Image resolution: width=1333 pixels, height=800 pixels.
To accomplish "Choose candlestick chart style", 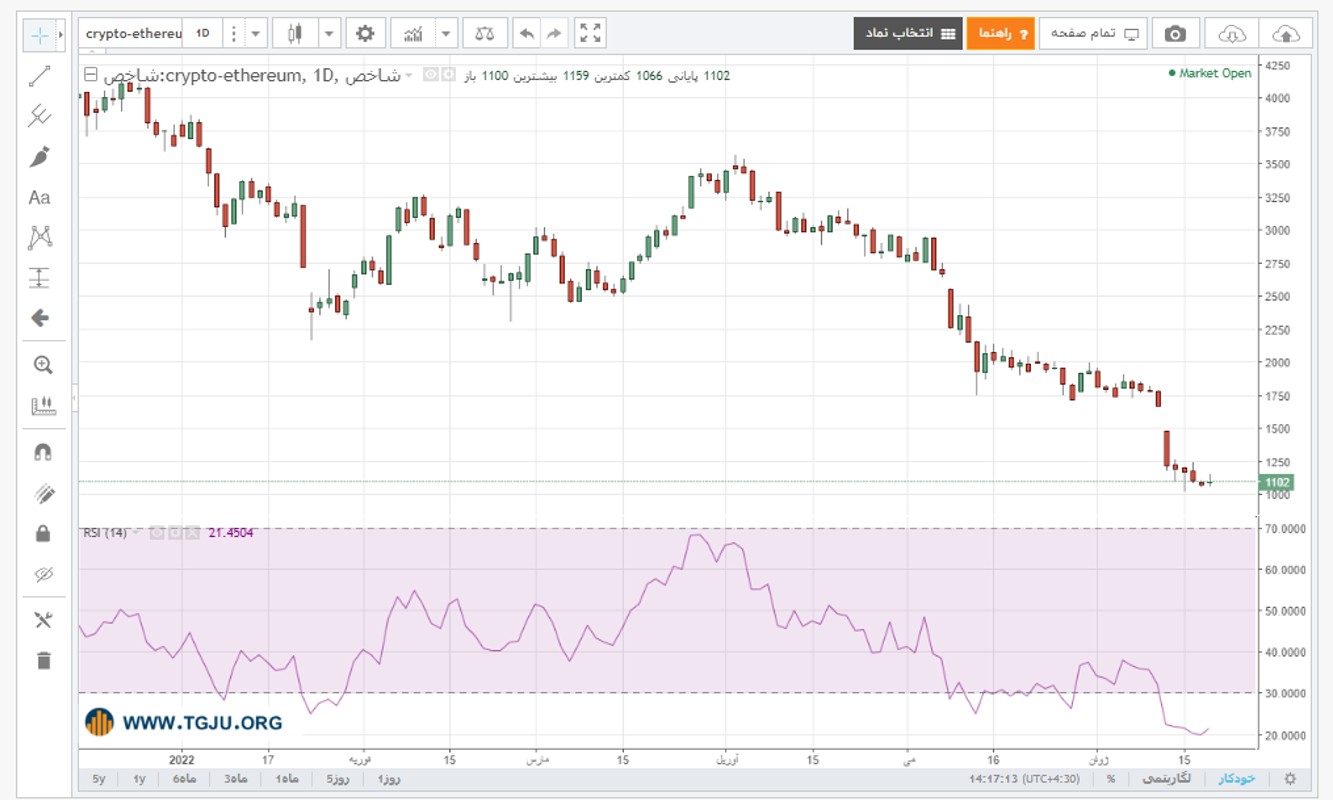I will coord(295,33).
